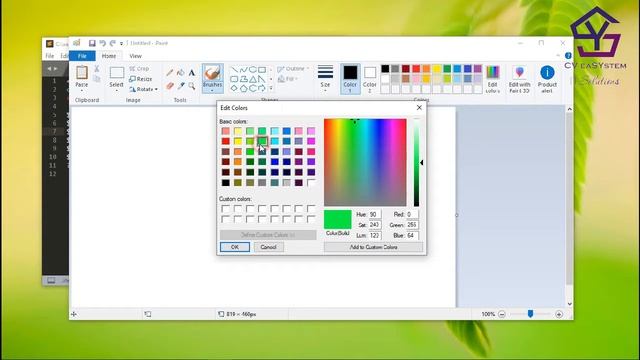Click the 100% zoom level text

(488, 314)
